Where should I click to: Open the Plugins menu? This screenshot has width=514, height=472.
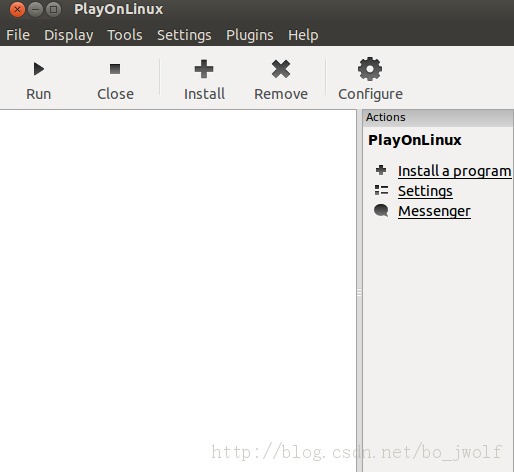250,35
